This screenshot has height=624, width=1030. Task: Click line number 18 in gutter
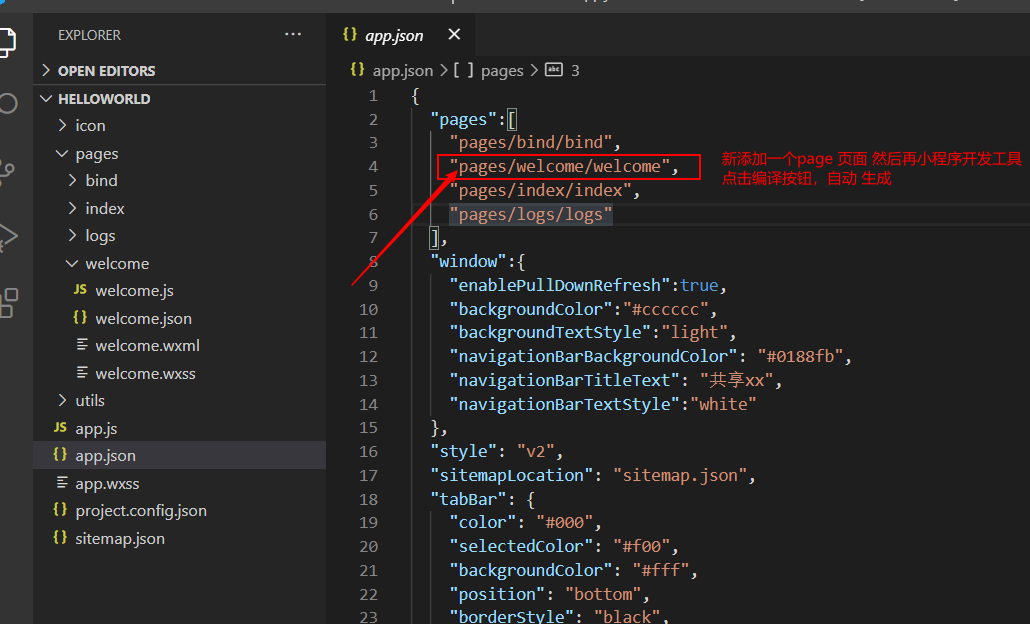pos(369,499)
